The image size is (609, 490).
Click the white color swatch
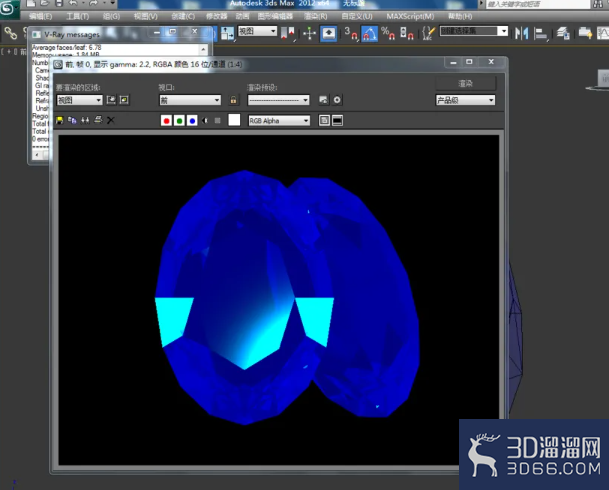point(234,120)
